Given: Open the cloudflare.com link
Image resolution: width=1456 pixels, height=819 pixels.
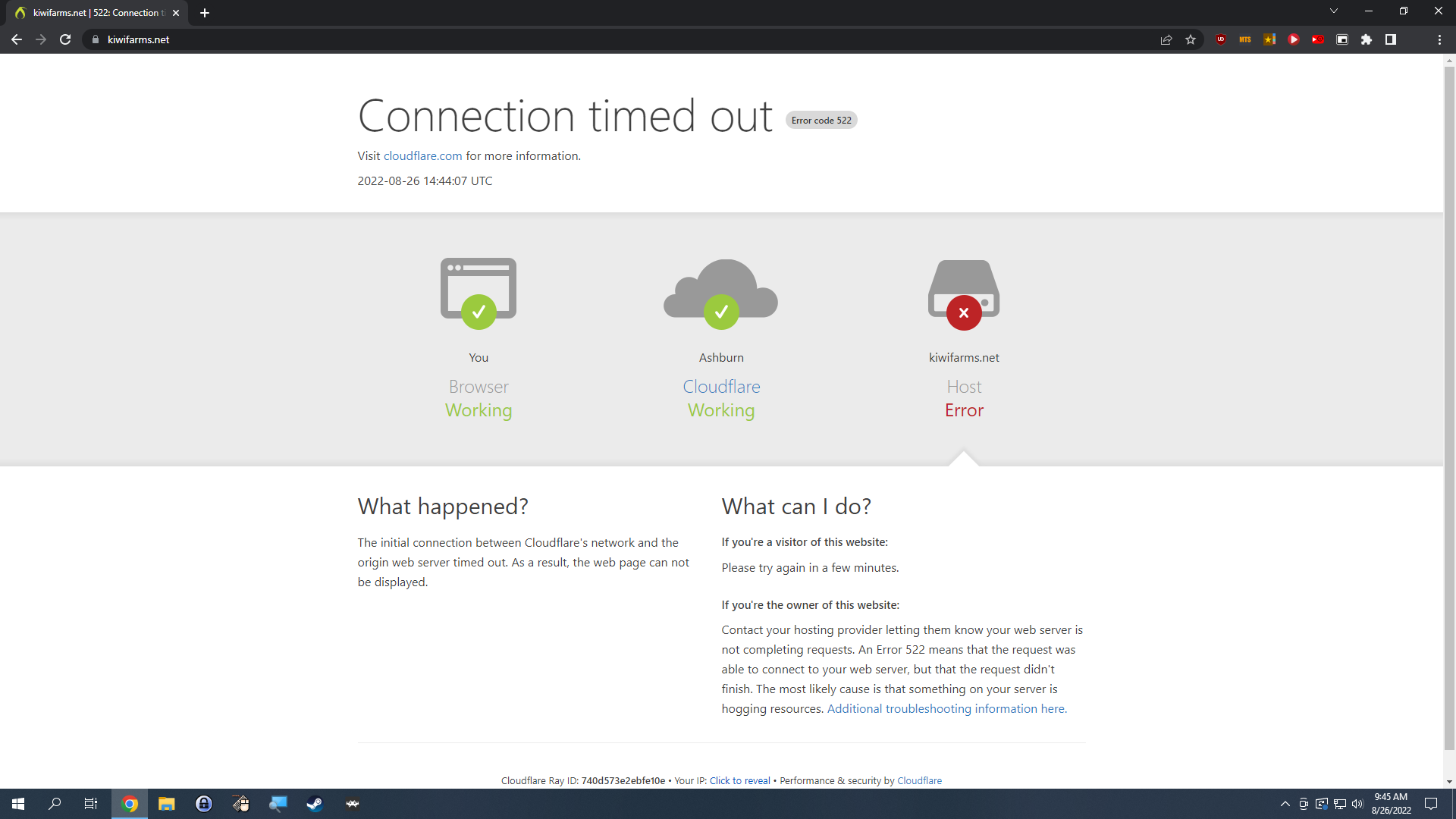Looking at the screenshot, I should tap(422, 155).
